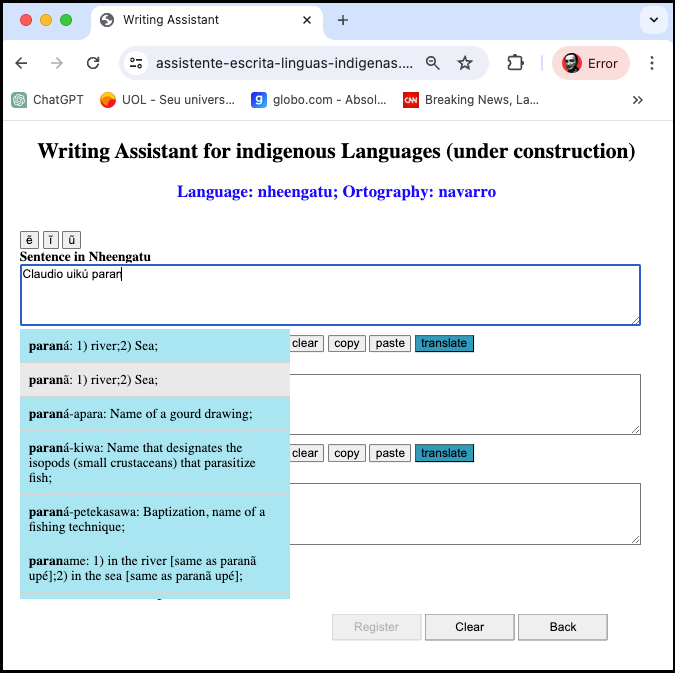Open the CNN Breaking News bookmark

[x=471, y=100]
